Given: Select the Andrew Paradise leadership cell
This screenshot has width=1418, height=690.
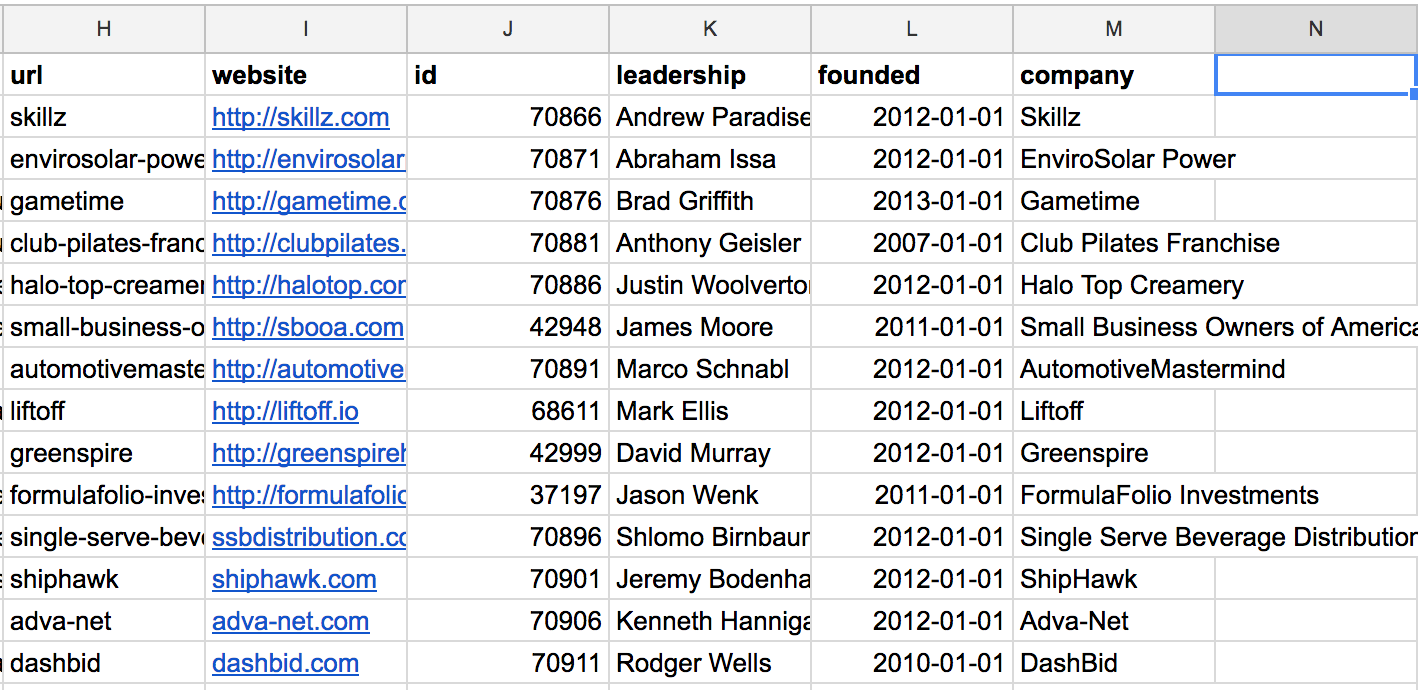Looking at the screenshot, I should [710, 117].
